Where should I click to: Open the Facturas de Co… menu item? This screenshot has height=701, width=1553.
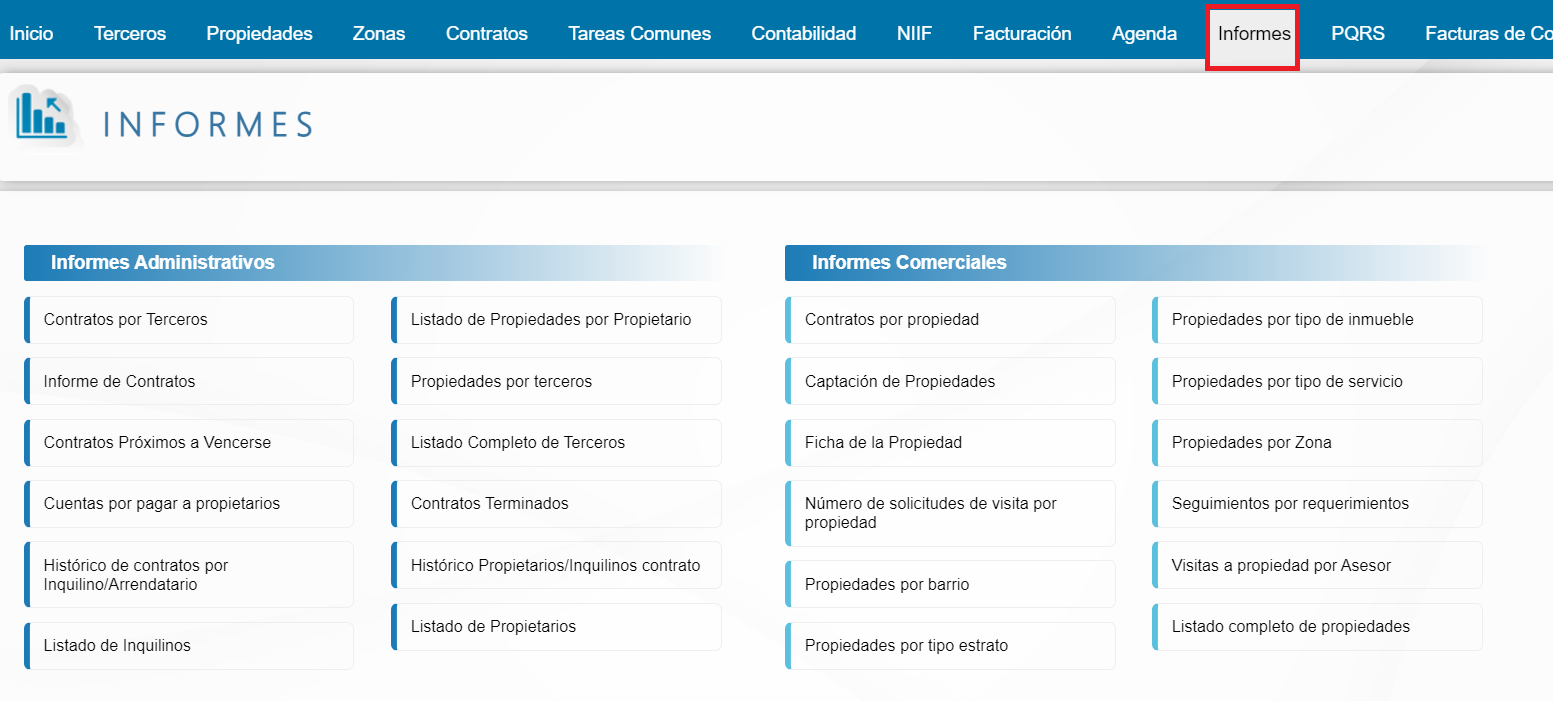[1489, 34]
